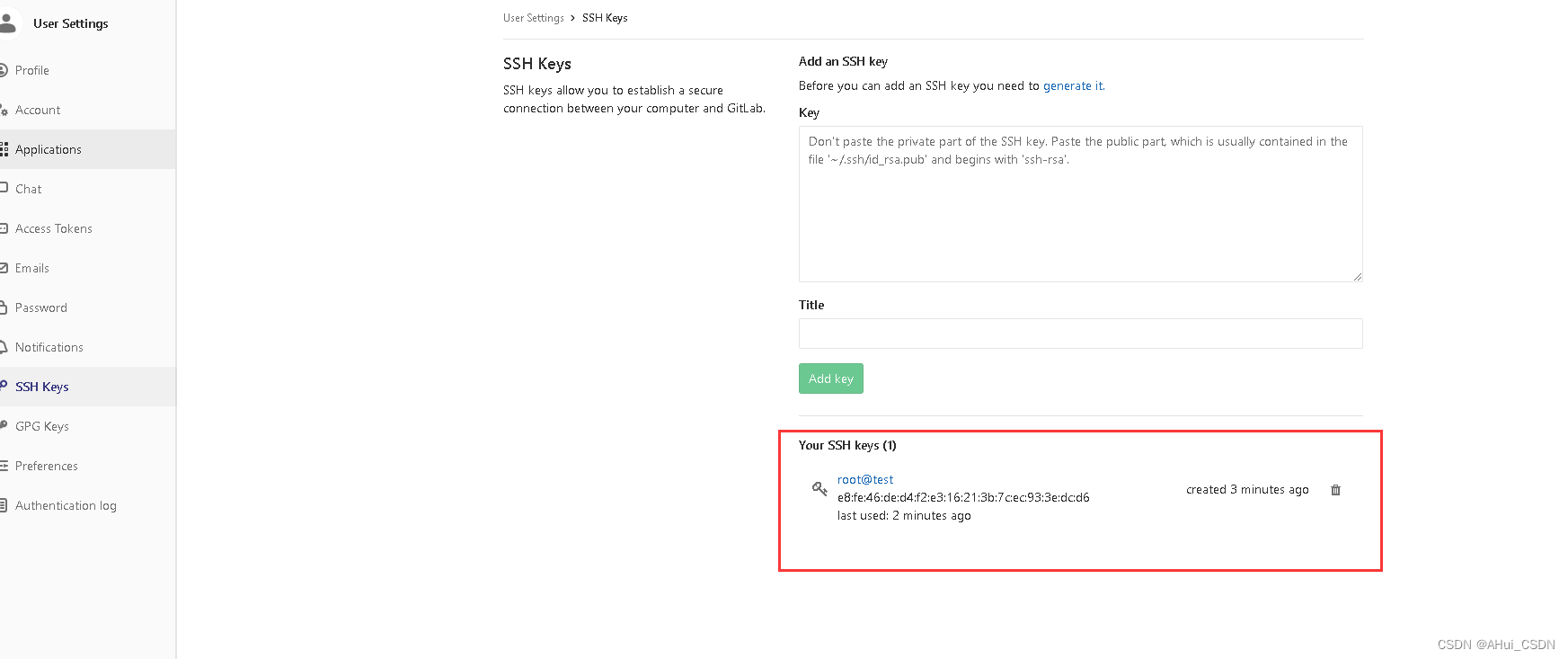
Task: Click the key icon beside root@test
Action: pyautogui.click(x=819, y=489)
